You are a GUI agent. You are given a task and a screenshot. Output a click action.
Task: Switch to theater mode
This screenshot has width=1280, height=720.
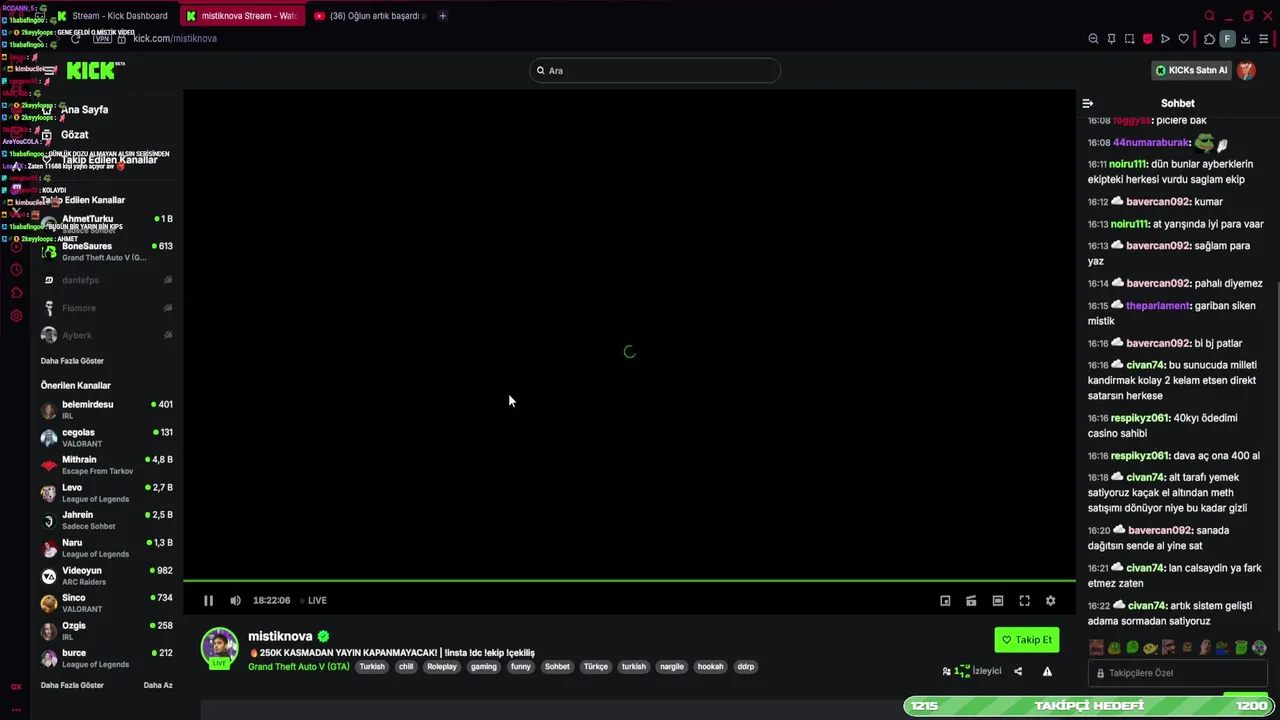coord(998,600)
